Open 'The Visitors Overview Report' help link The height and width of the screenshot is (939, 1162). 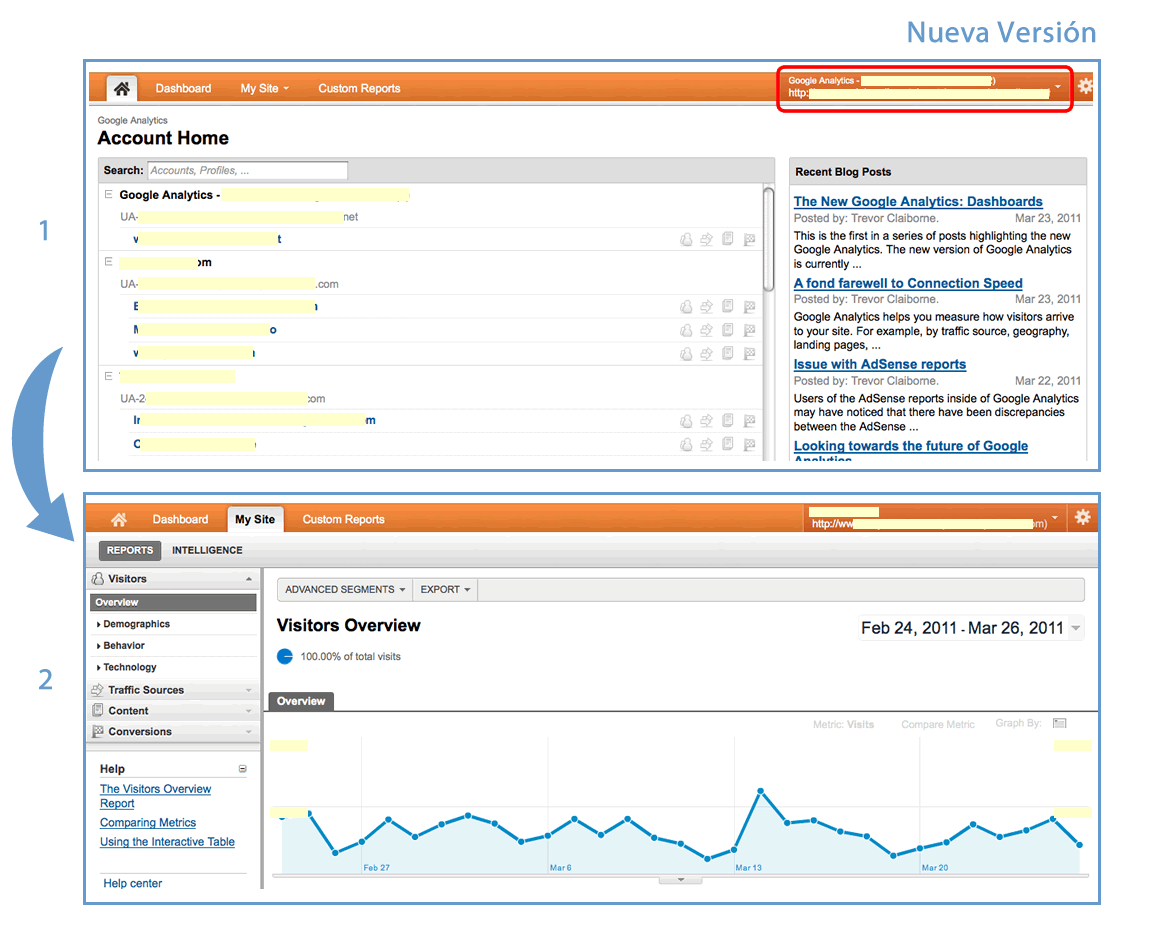coord(155,796)
